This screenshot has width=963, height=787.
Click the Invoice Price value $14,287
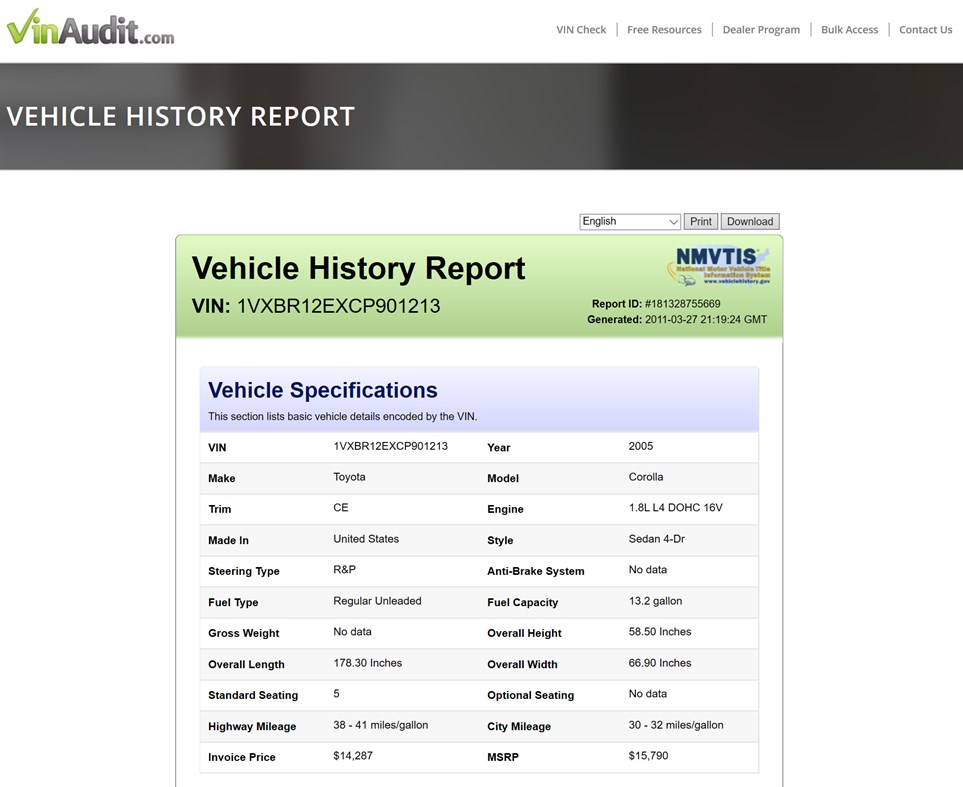(351, 757)
